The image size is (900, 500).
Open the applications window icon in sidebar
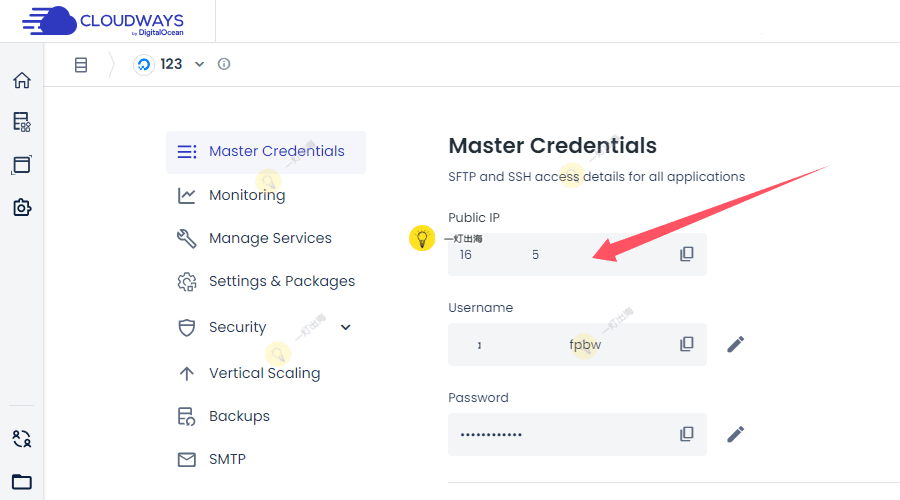21,164
